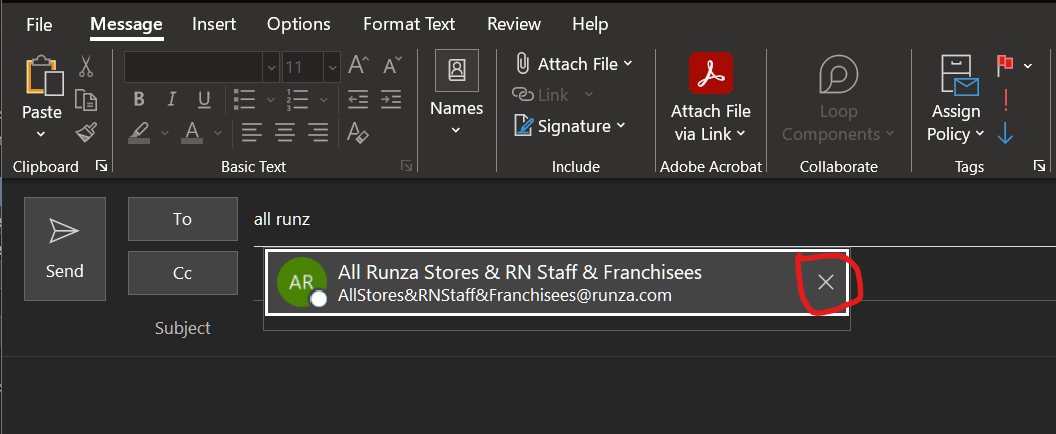
Task: Click the Send button
Action: tap(65, 249)
